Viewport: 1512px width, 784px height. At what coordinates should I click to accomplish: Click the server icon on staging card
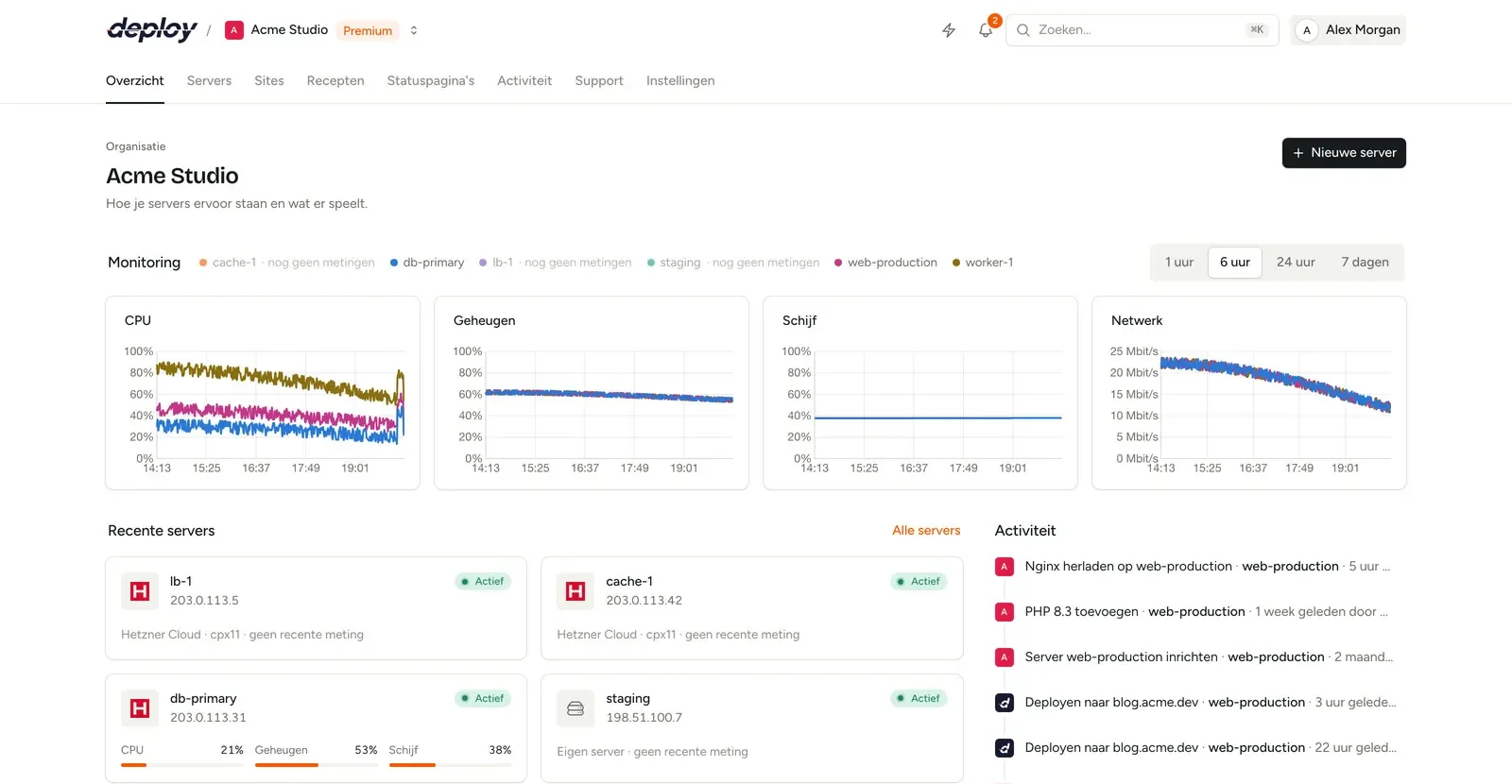tap(576, 708)
